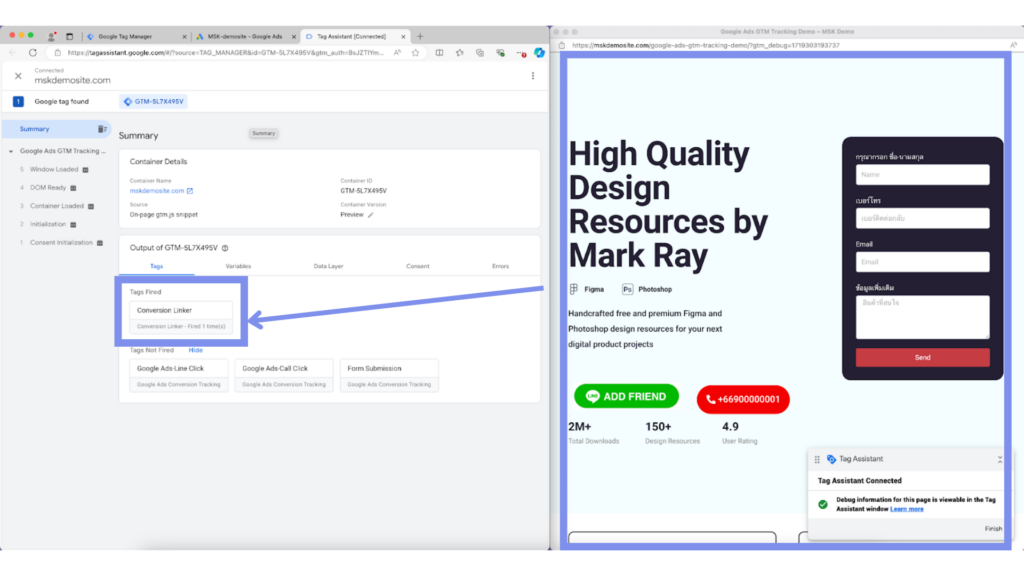Click the phone number input field

[923, 219]
